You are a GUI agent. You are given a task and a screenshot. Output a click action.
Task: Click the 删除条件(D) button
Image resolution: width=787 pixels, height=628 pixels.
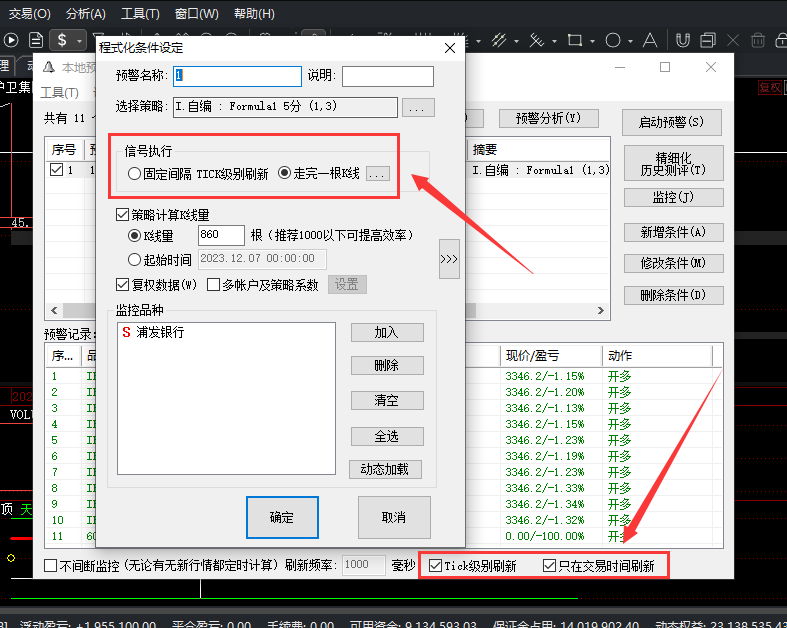674,295
